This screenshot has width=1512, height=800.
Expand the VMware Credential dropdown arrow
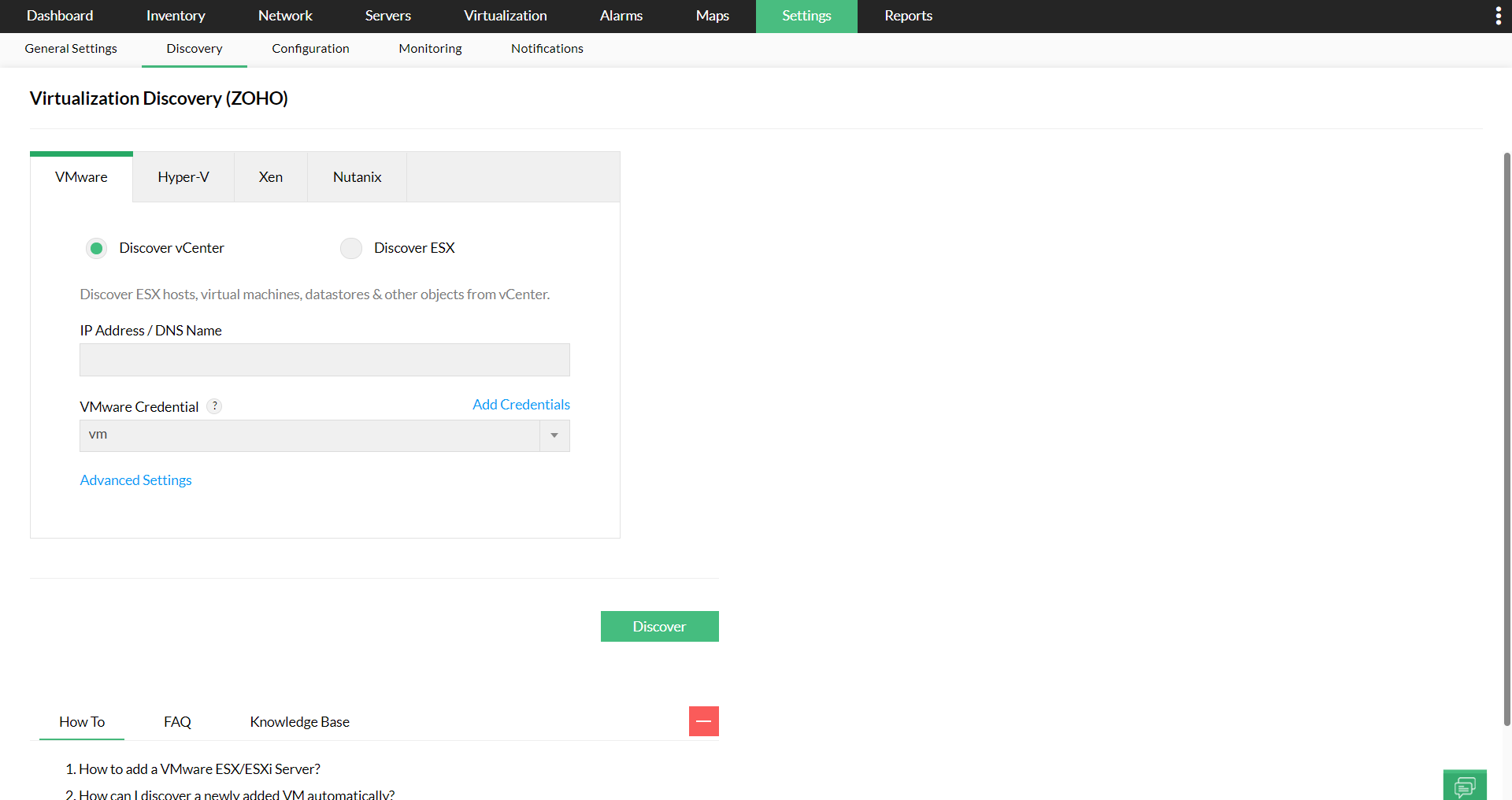point(554,435)
